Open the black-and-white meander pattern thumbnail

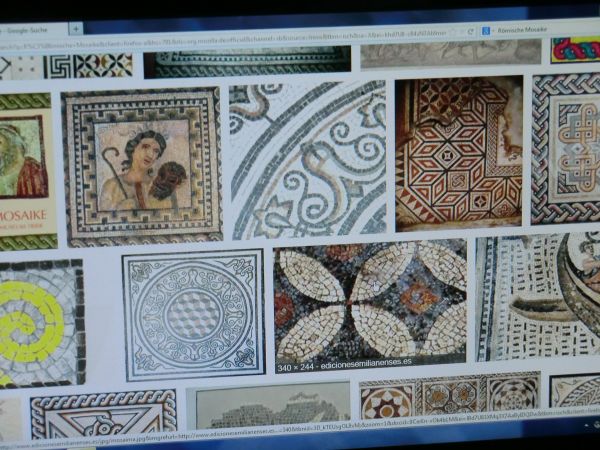[x=66, y=67]
